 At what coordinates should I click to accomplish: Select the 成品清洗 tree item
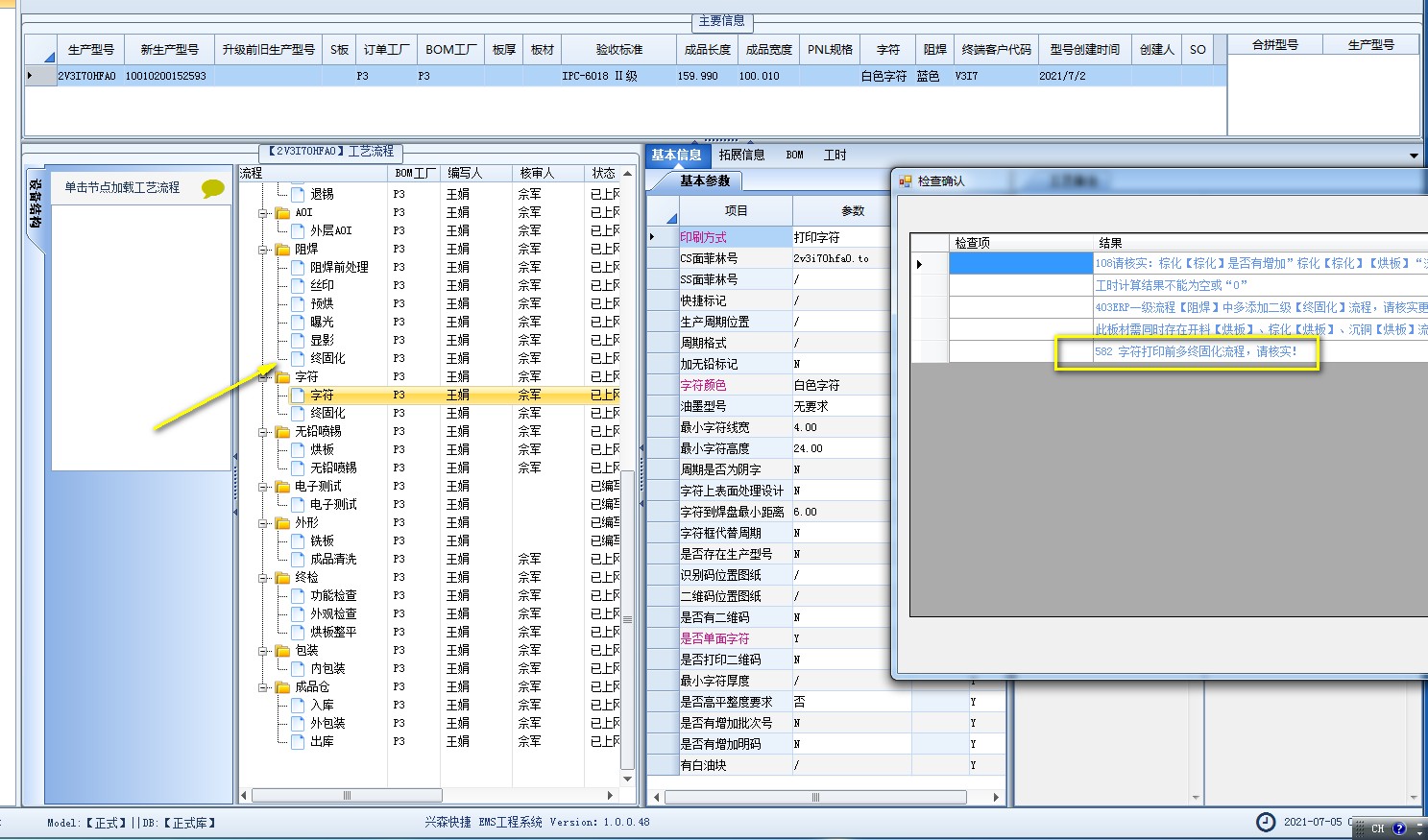click(x=333, y=559)
